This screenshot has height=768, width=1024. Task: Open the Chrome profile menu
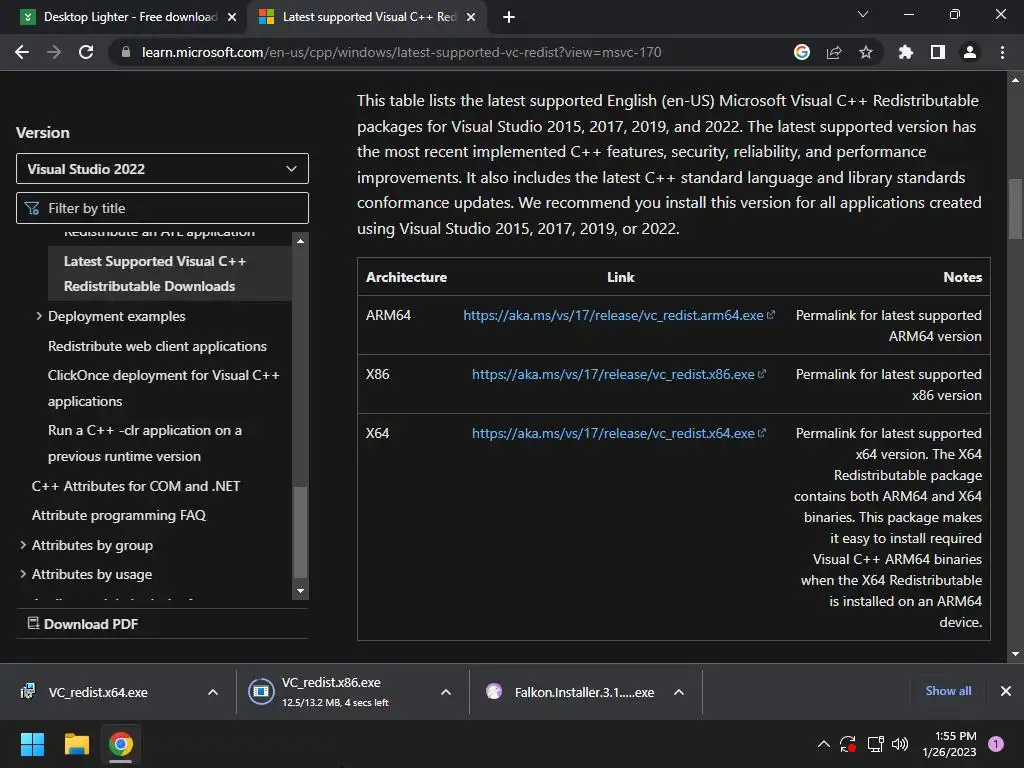[970, 52]
